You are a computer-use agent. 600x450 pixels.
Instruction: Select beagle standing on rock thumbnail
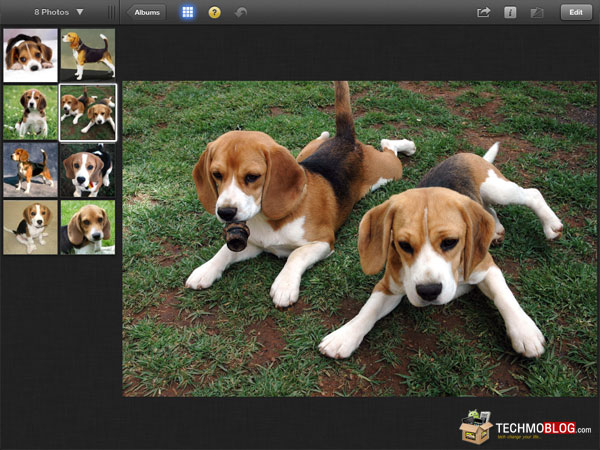(31, 170)
